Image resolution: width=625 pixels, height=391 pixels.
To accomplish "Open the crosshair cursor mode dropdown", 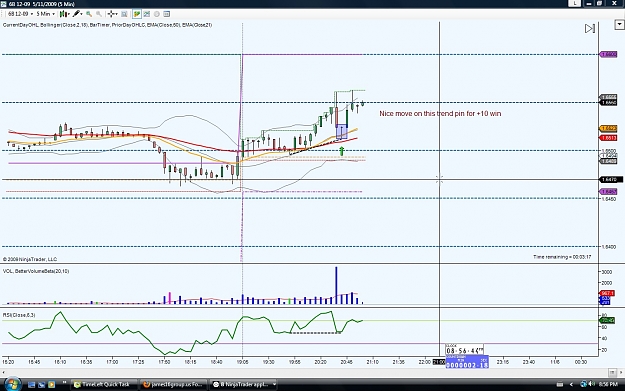I will pyautogui.click(x=112, y=14).
